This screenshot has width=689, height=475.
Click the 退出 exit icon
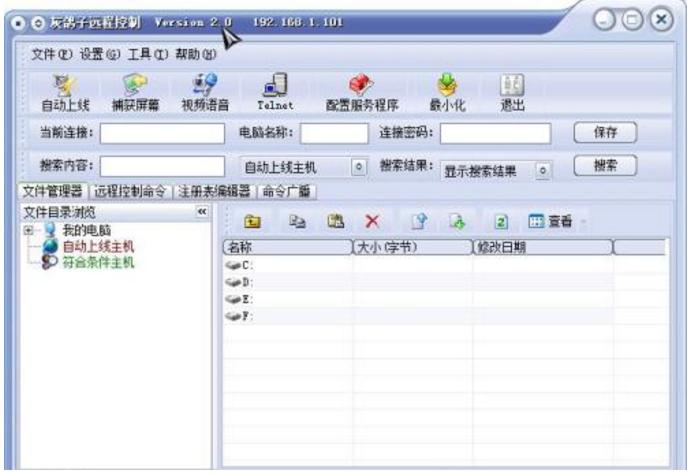(x=512, y=92)
